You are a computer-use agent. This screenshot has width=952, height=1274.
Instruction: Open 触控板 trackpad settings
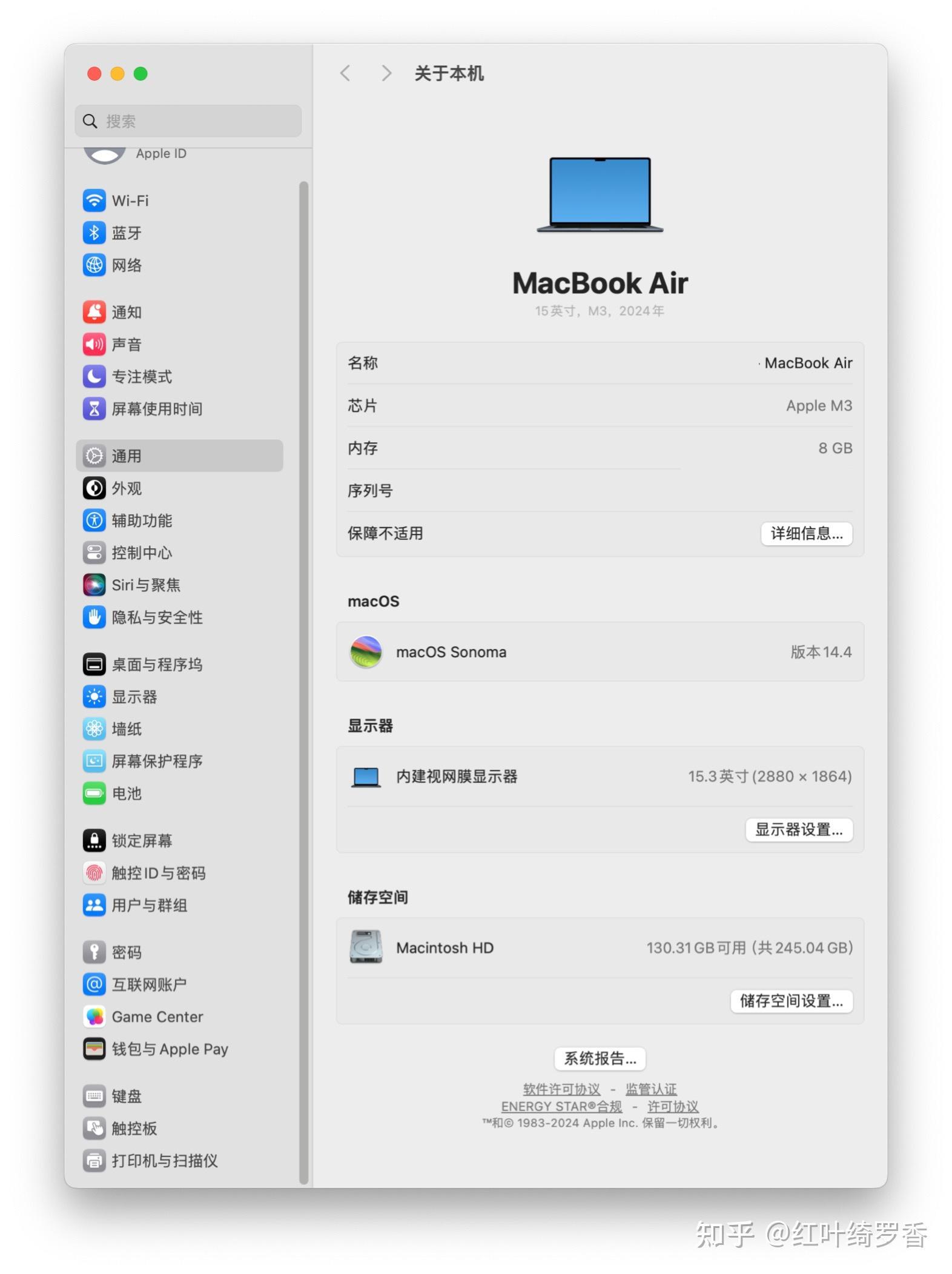click(179, 1128)
